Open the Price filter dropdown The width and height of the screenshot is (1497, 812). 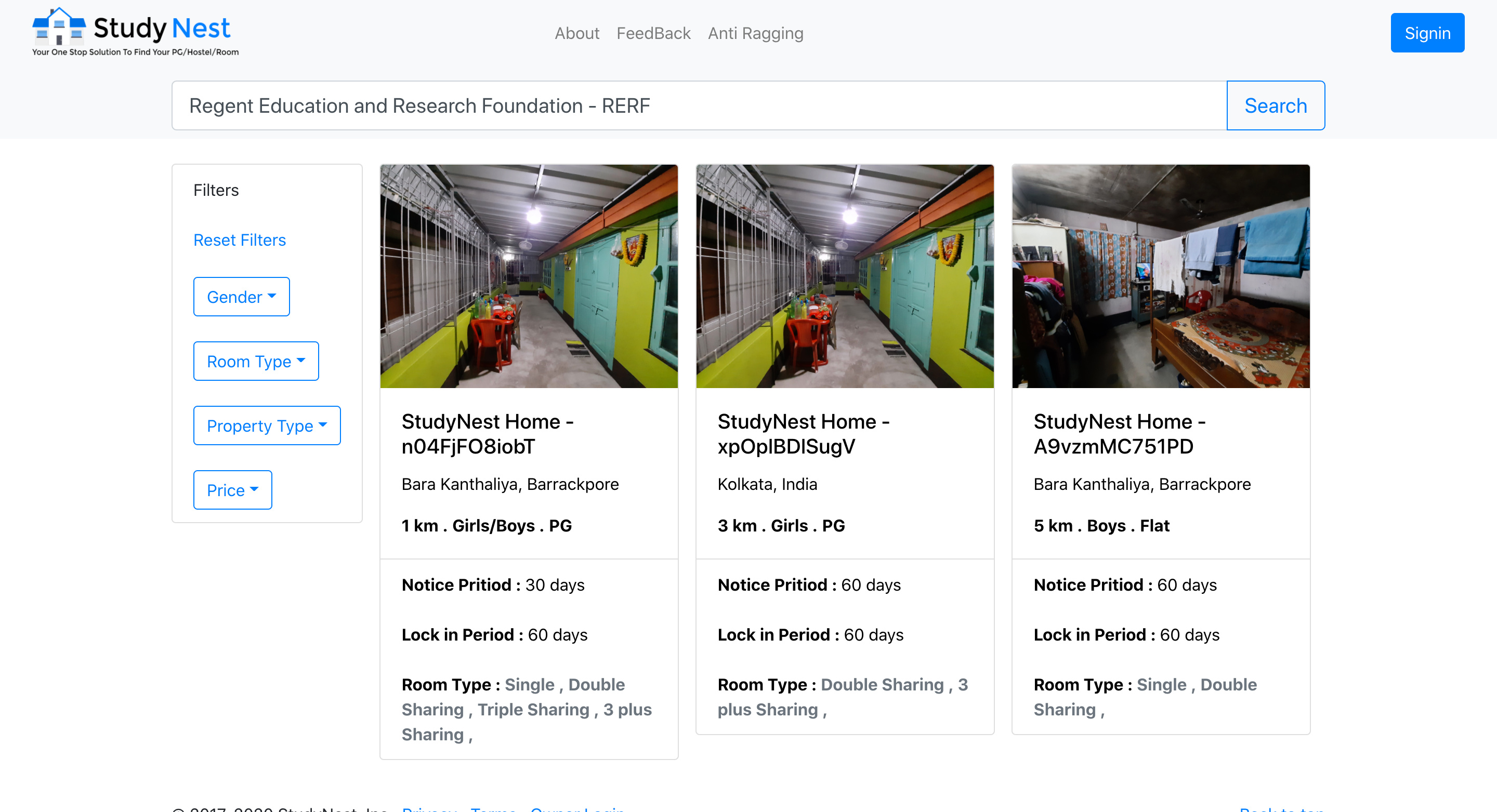(x=232, y=490)
